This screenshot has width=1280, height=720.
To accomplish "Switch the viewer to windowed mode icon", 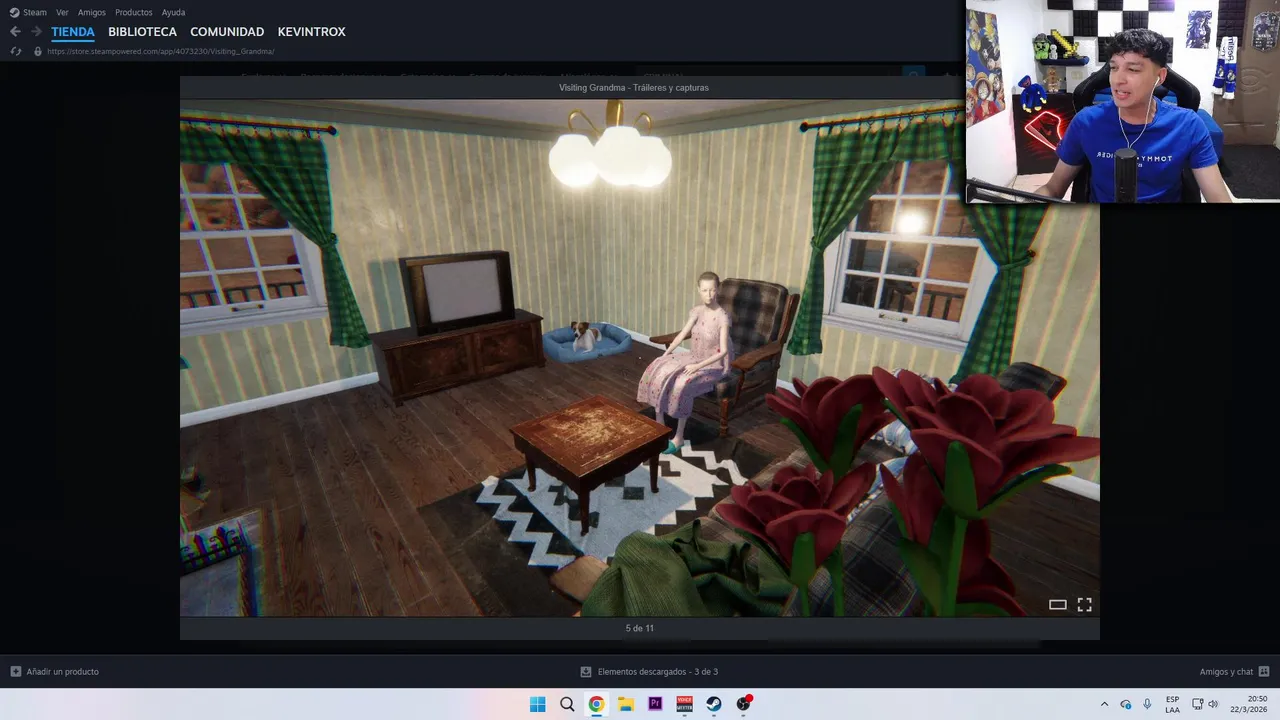I will point(1057,605).
